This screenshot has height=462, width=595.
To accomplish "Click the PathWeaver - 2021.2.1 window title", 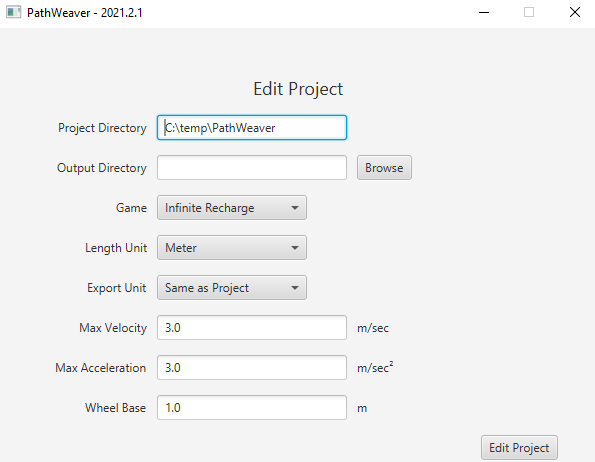I will click(85, 13).
